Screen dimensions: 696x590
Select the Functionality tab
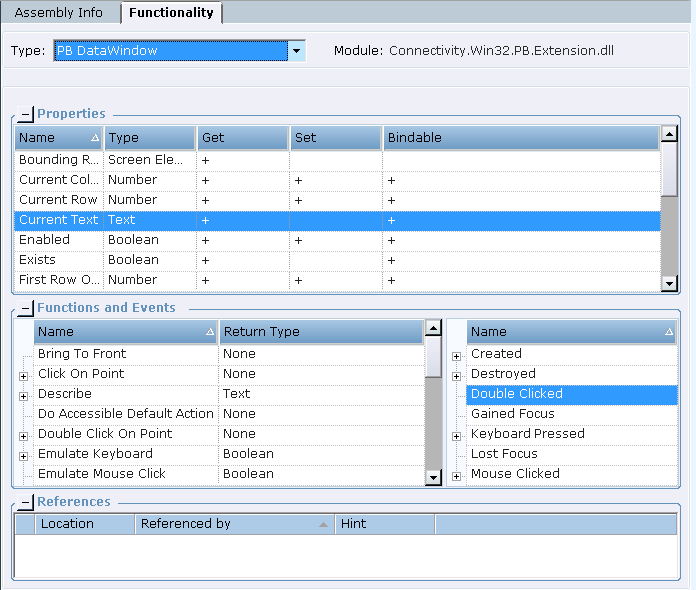coord(171,12)
